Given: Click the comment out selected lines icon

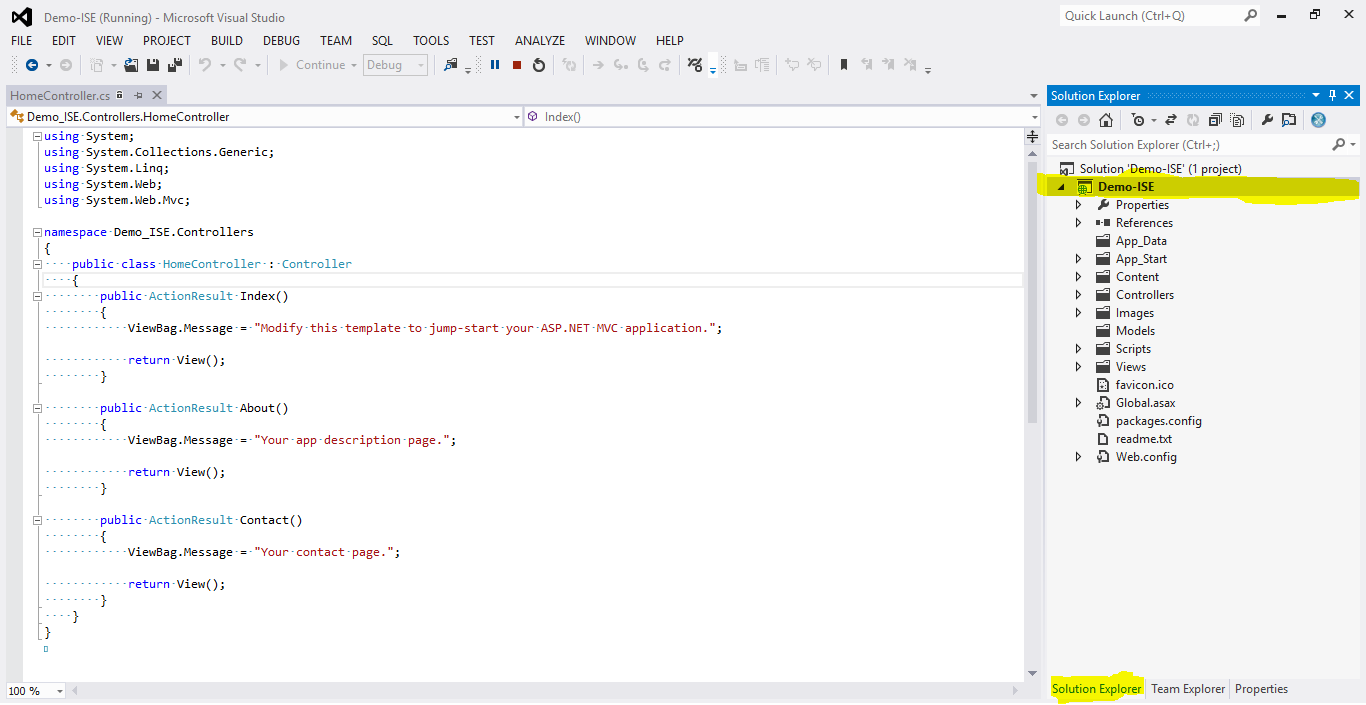Looking at the screenshot, I should [791, 65].
